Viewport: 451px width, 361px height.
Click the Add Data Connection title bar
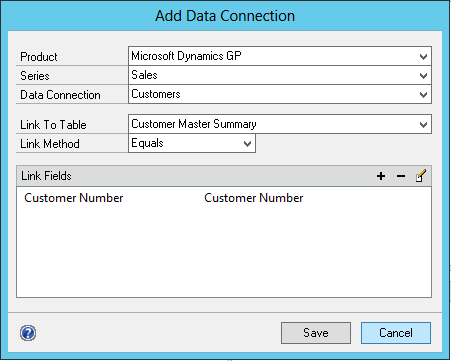(x=225, y=16)
